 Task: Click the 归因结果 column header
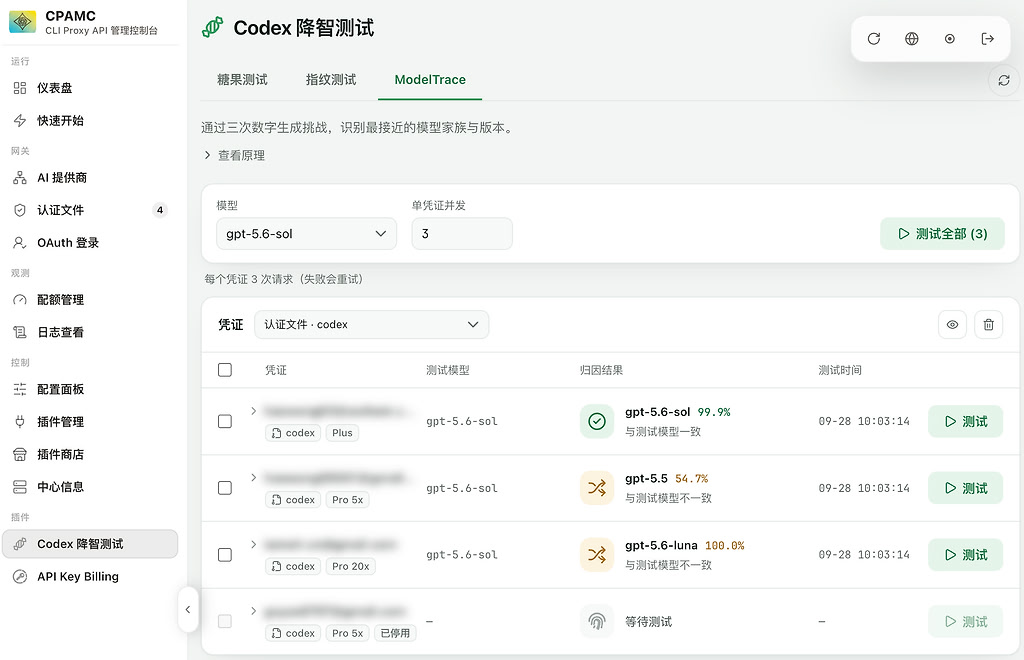601,370
